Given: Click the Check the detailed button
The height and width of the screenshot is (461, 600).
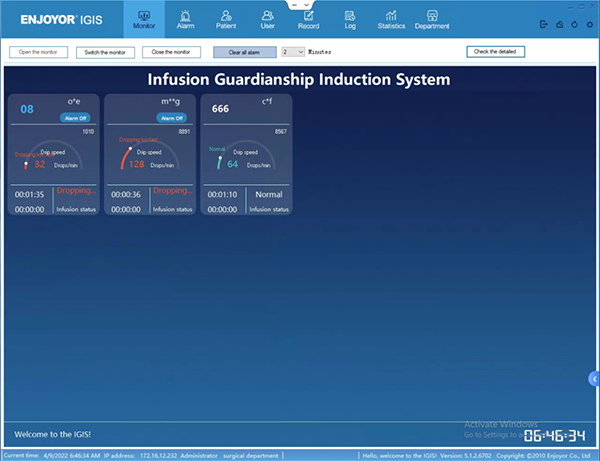Looking at the screenshot, I should point(495,51).
